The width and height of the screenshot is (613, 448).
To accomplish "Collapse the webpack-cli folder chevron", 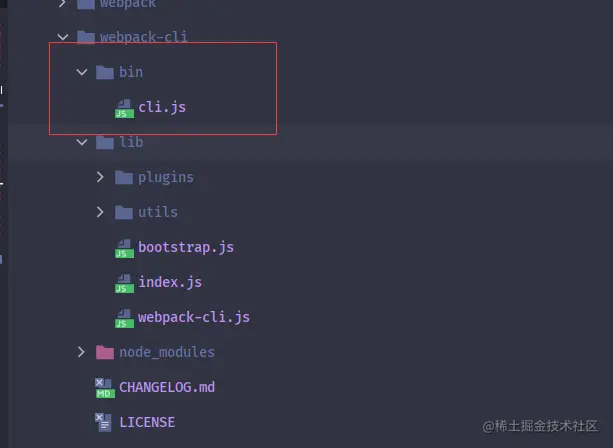I will (63, 37).
